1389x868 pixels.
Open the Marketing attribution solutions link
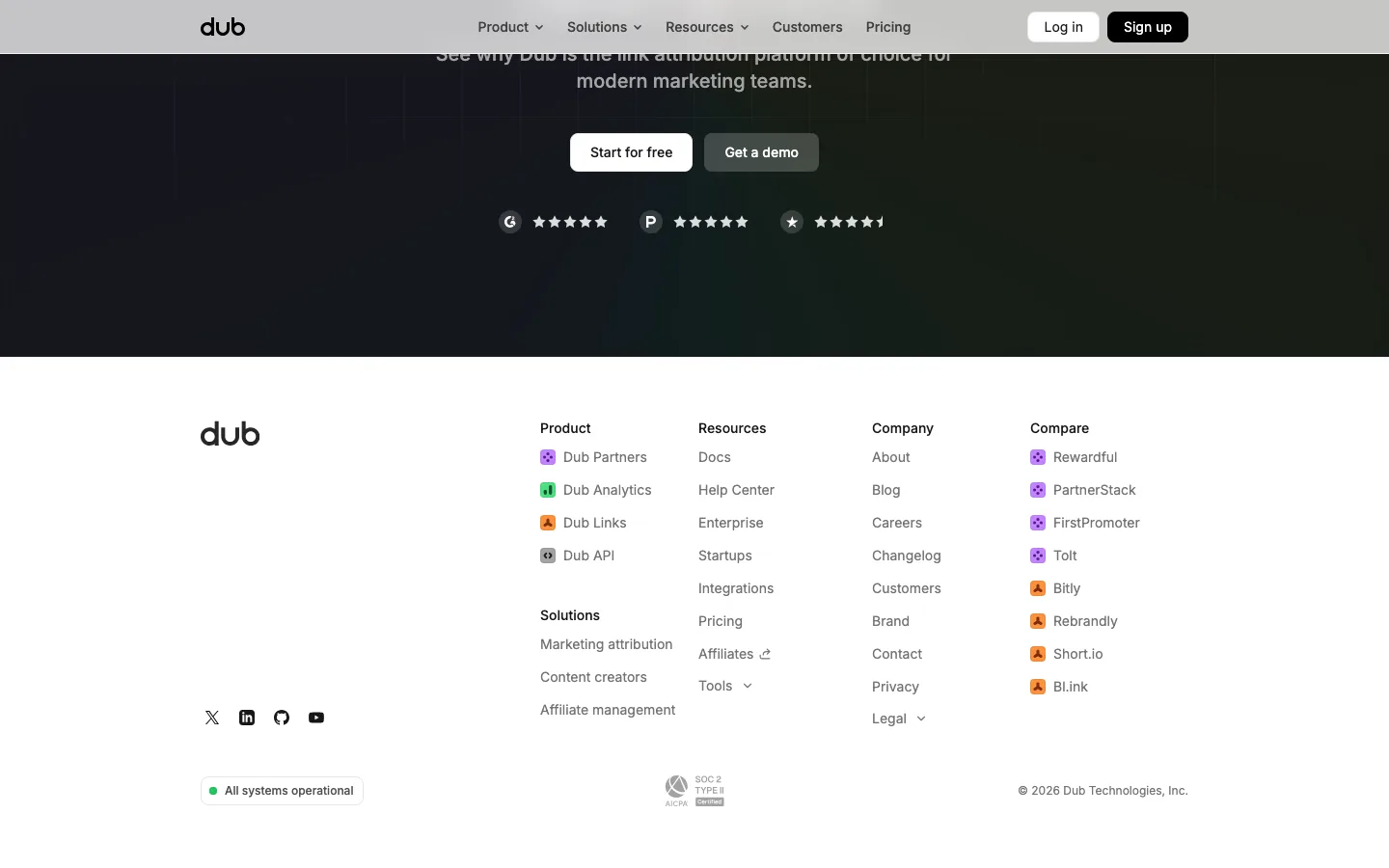[607, 644]
